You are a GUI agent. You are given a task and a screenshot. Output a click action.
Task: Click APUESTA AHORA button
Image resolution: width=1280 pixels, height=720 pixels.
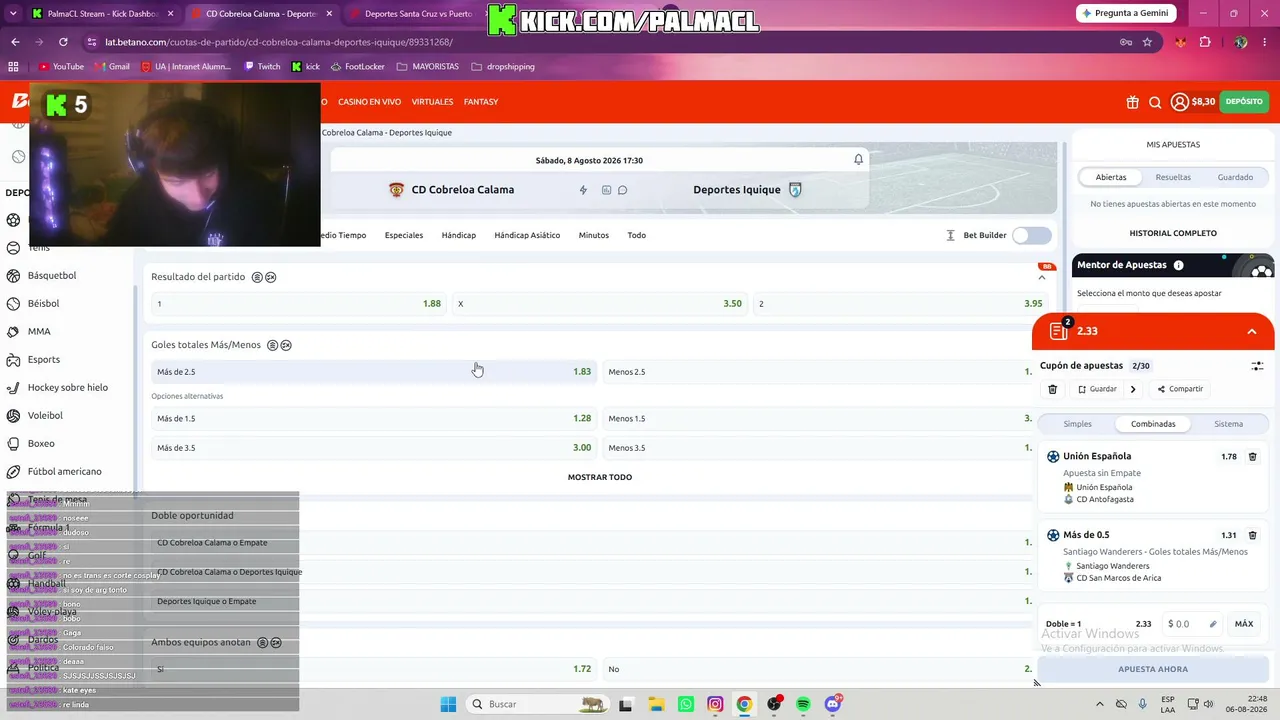point(1153,669)
